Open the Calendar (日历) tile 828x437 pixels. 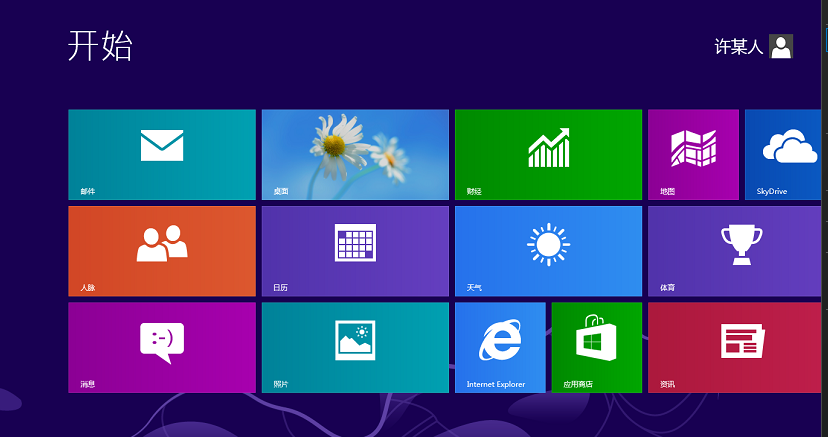[x=355, y=251]
